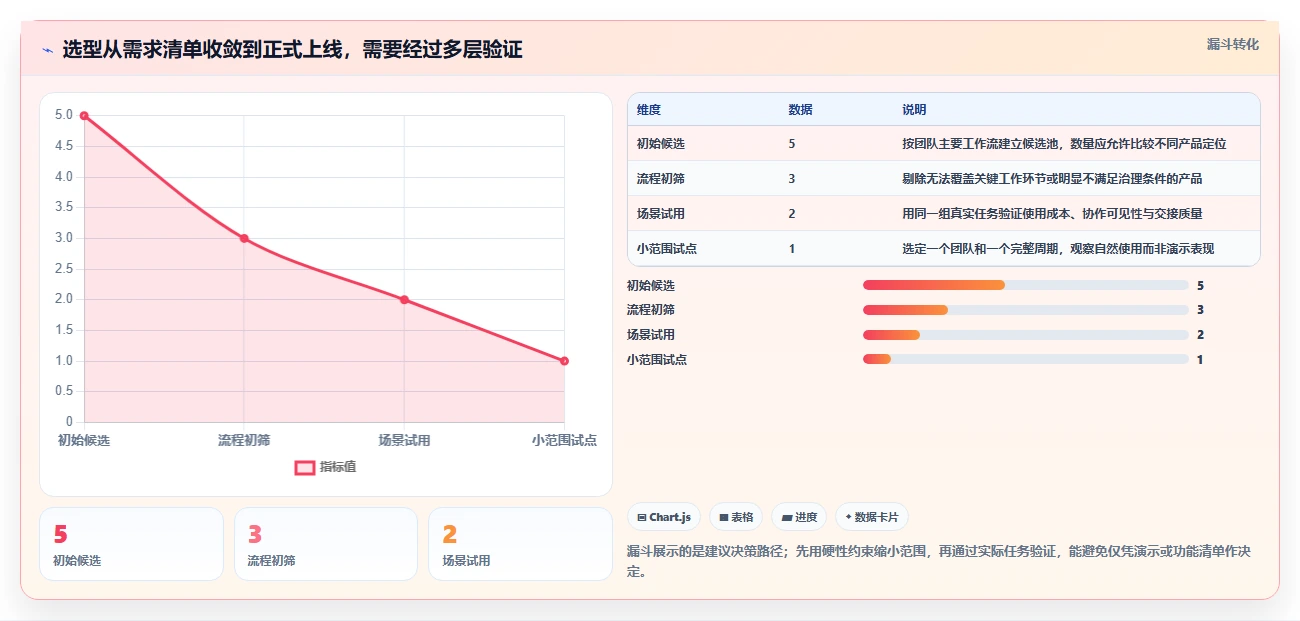Click the 初始候选 x-axis label on the chart
Viewport: 1300px width, 621px height.
click(x=84, y=440)
